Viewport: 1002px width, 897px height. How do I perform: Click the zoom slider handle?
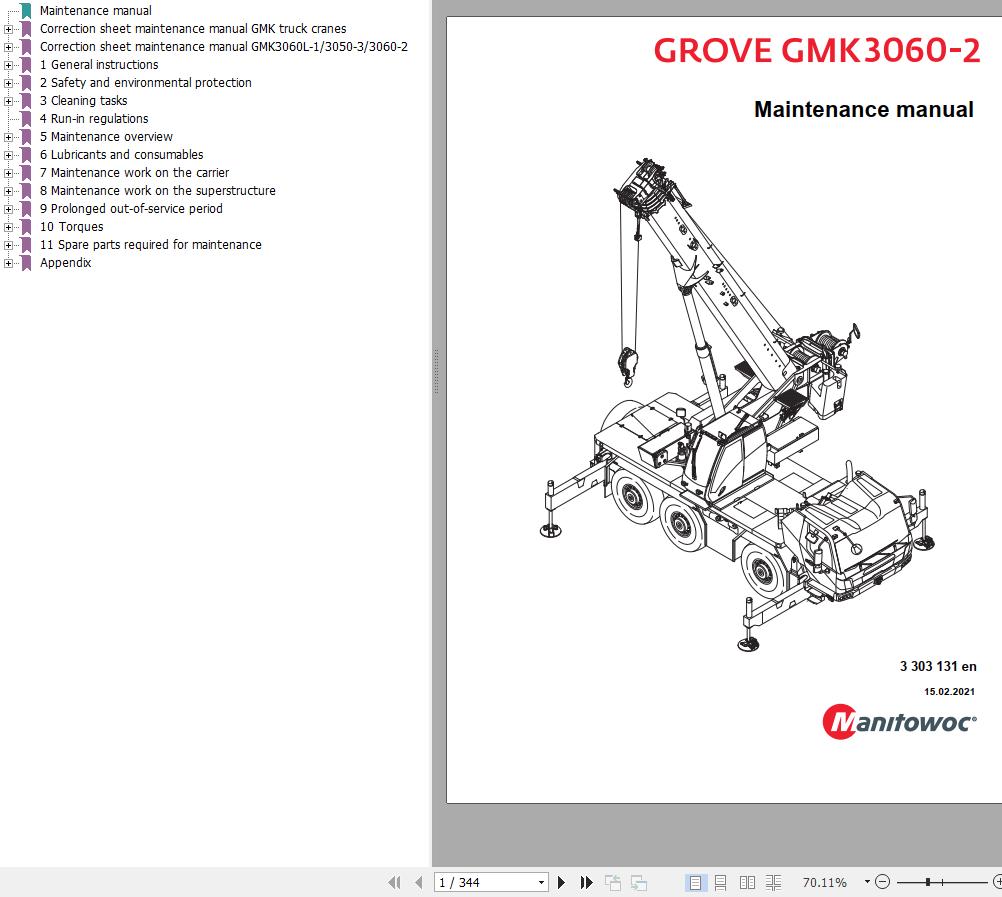click(928, 882)
